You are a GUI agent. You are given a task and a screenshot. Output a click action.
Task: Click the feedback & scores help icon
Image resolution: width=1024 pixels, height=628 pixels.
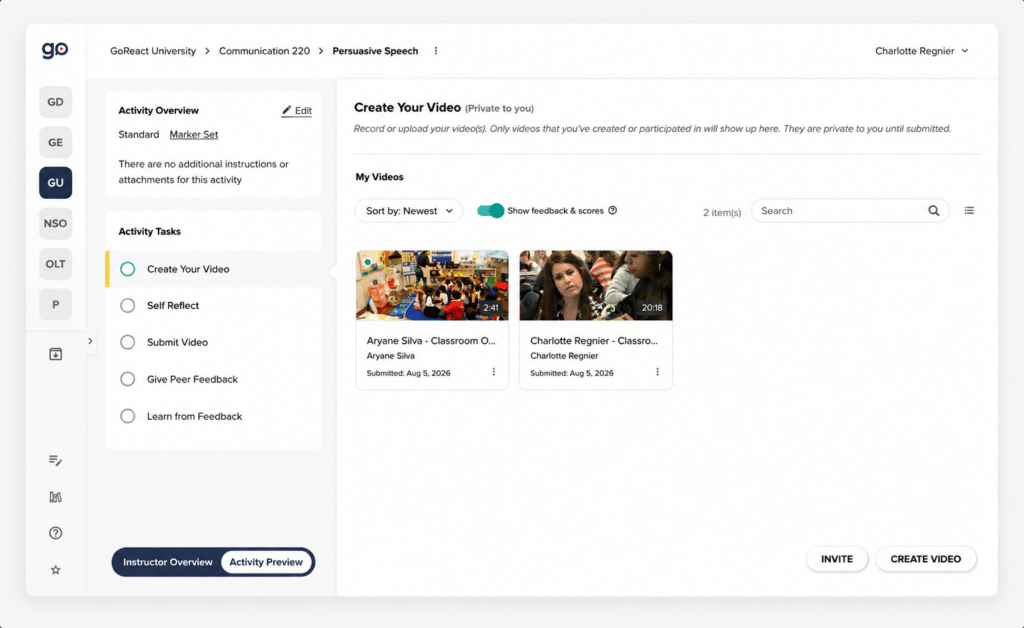click(613, 210)
